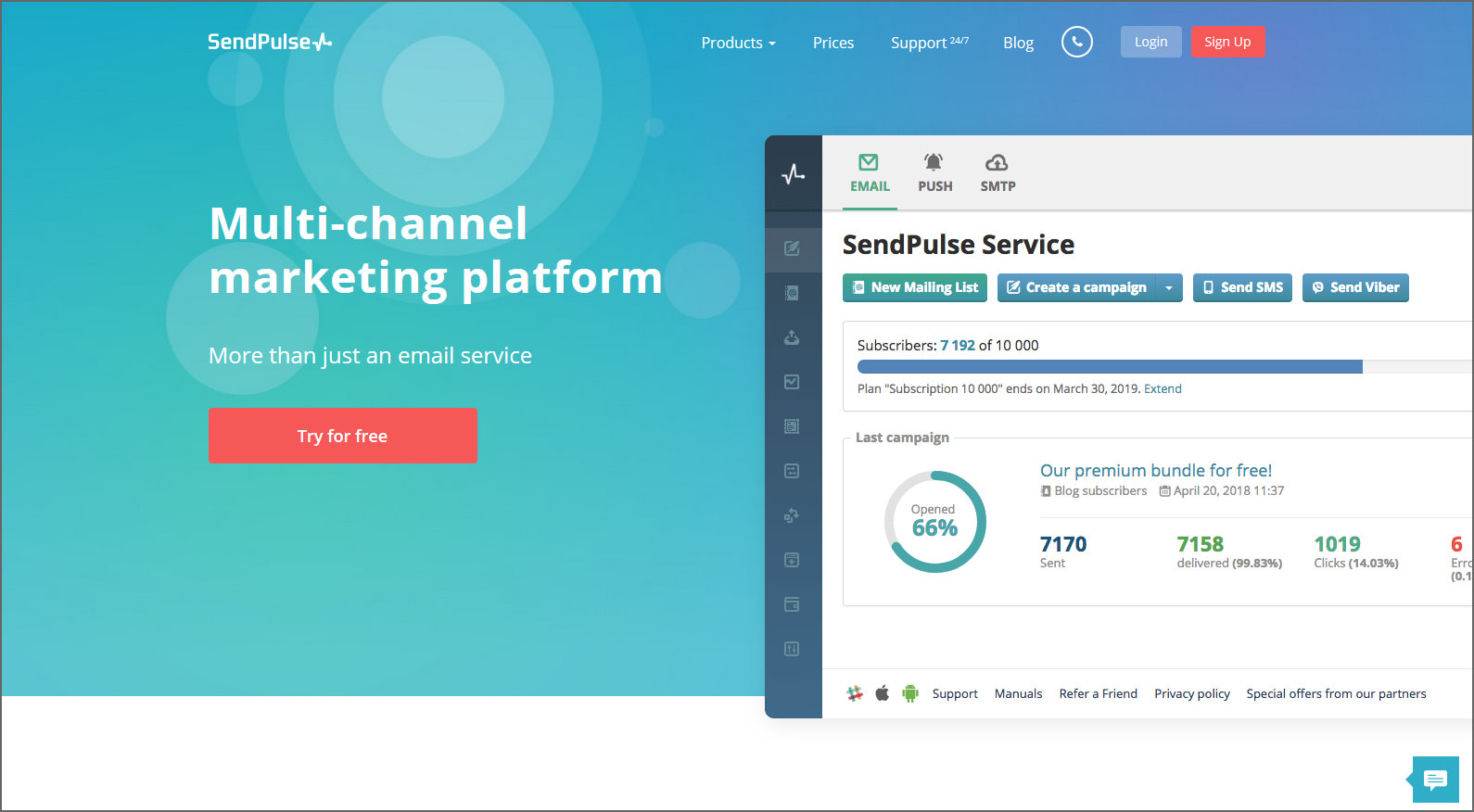Click the wallet billing sidebar icon

point(792,604)
